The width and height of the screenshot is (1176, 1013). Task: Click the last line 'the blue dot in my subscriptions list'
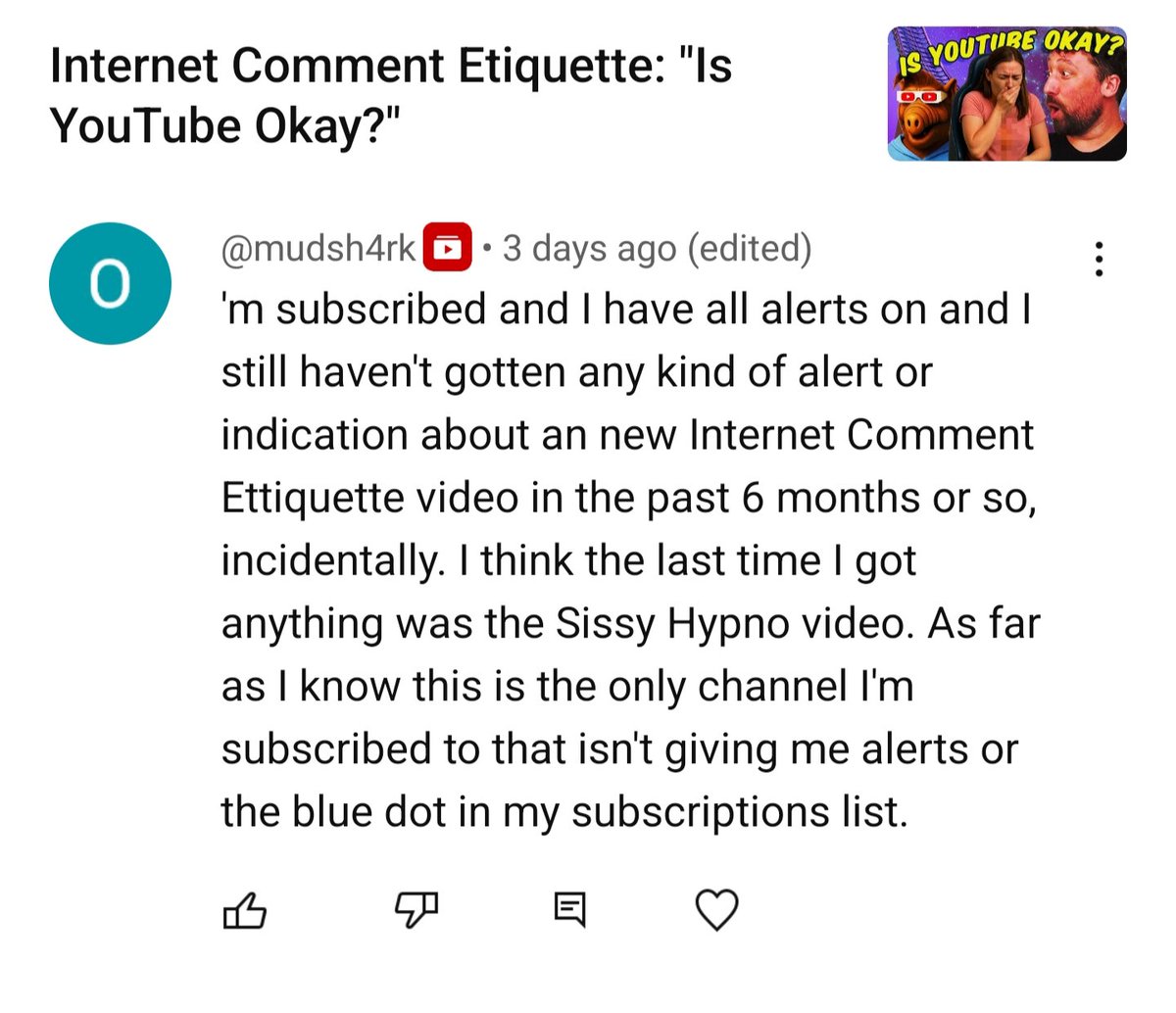tap(564, 812)
